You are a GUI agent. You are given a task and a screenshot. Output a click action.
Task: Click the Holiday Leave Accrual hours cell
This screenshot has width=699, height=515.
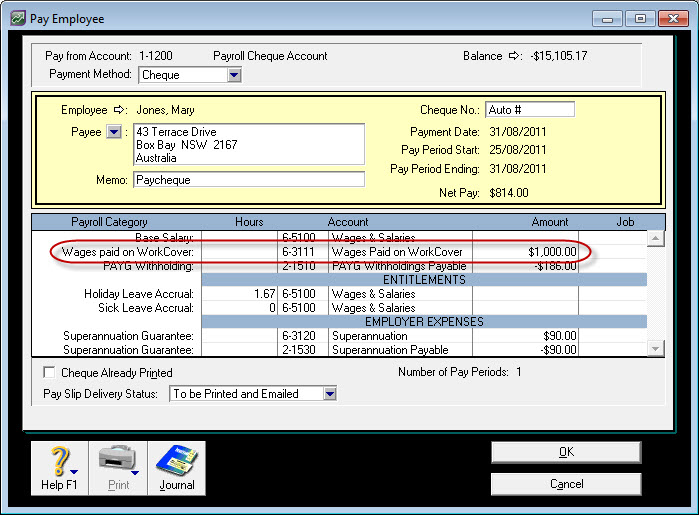coord(240,294)
